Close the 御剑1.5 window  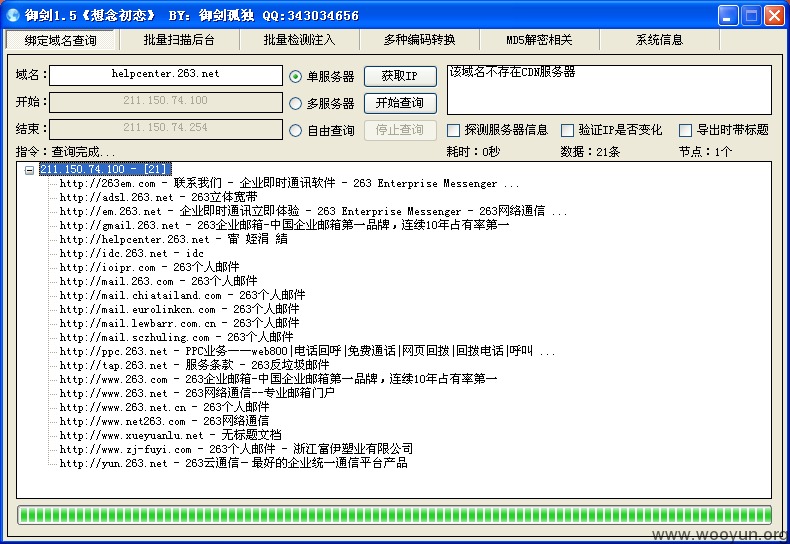pyautogui.click(x=774, y=16)
